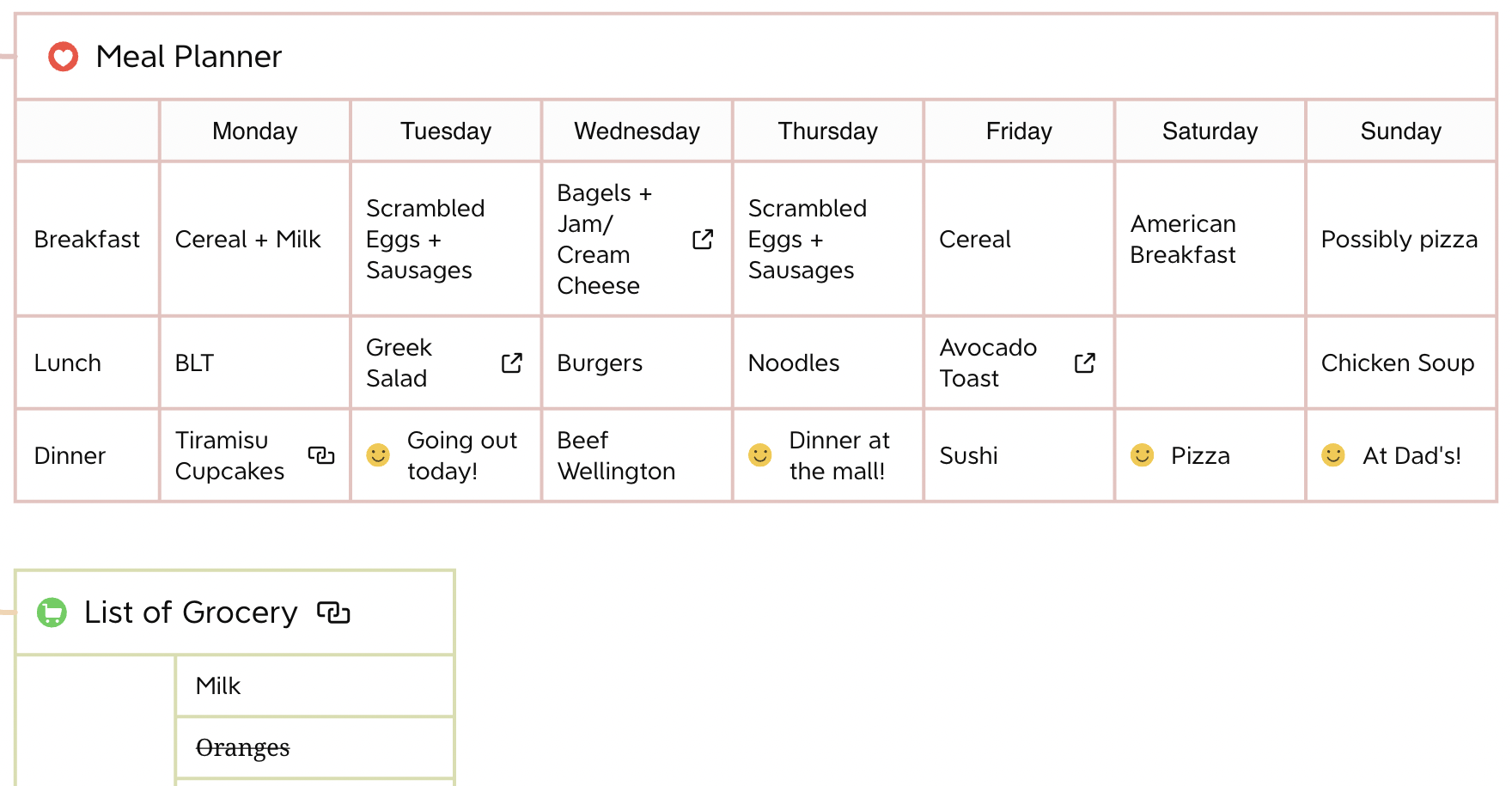Select the Chicken Soup lunch cell

point(1401,363)
